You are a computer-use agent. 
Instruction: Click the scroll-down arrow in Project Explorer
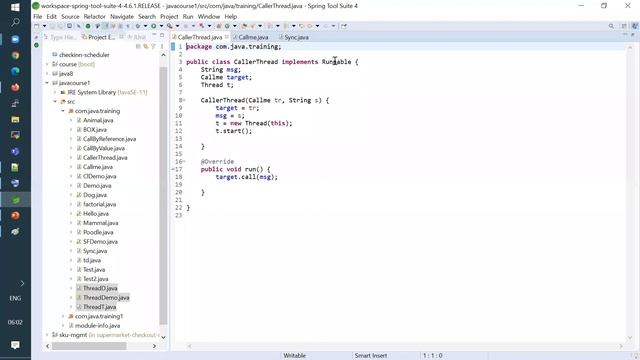click(x=163, y=337)
